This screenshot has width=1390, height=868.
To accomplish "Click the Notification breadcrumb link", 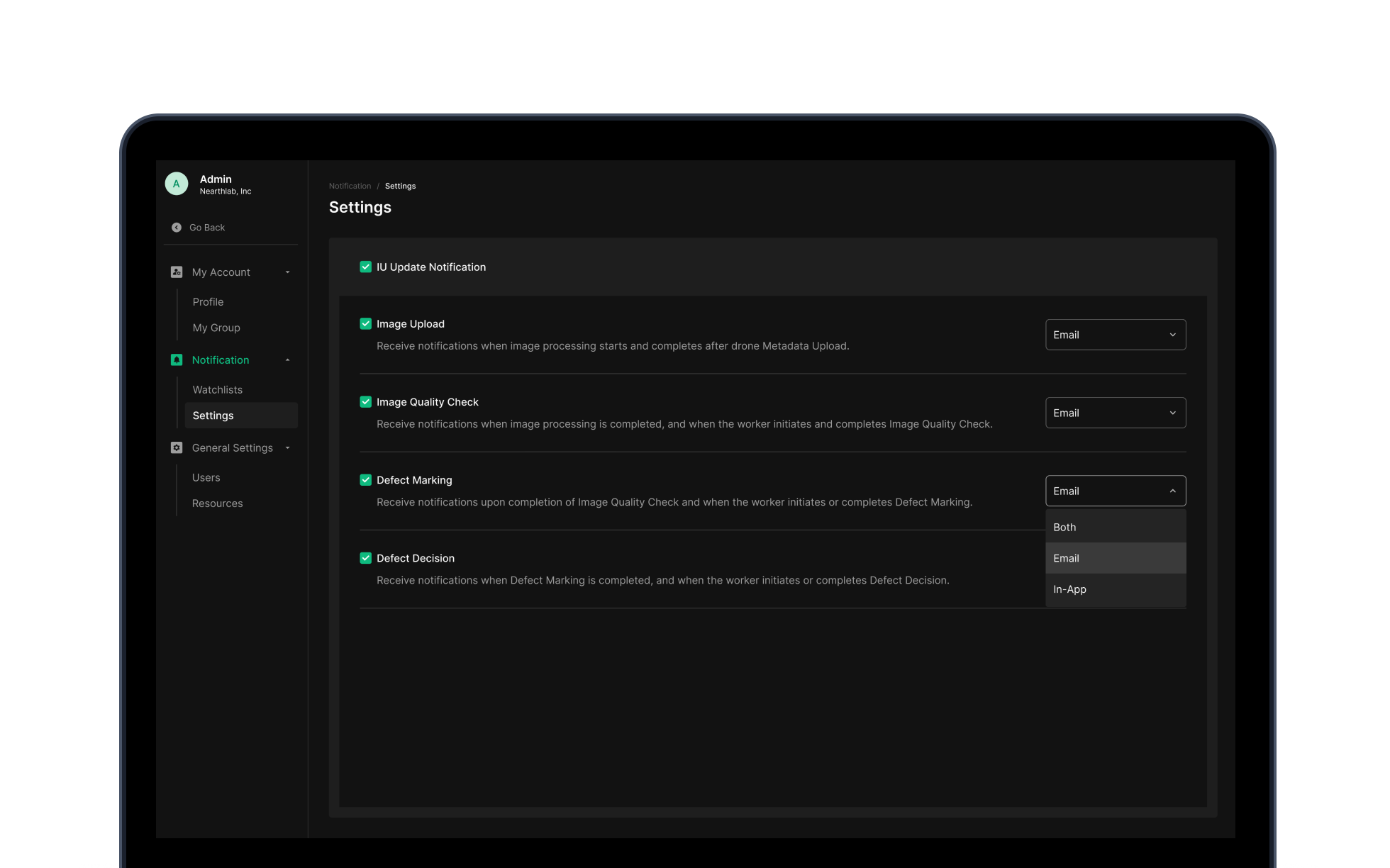I will coord(350,185).
